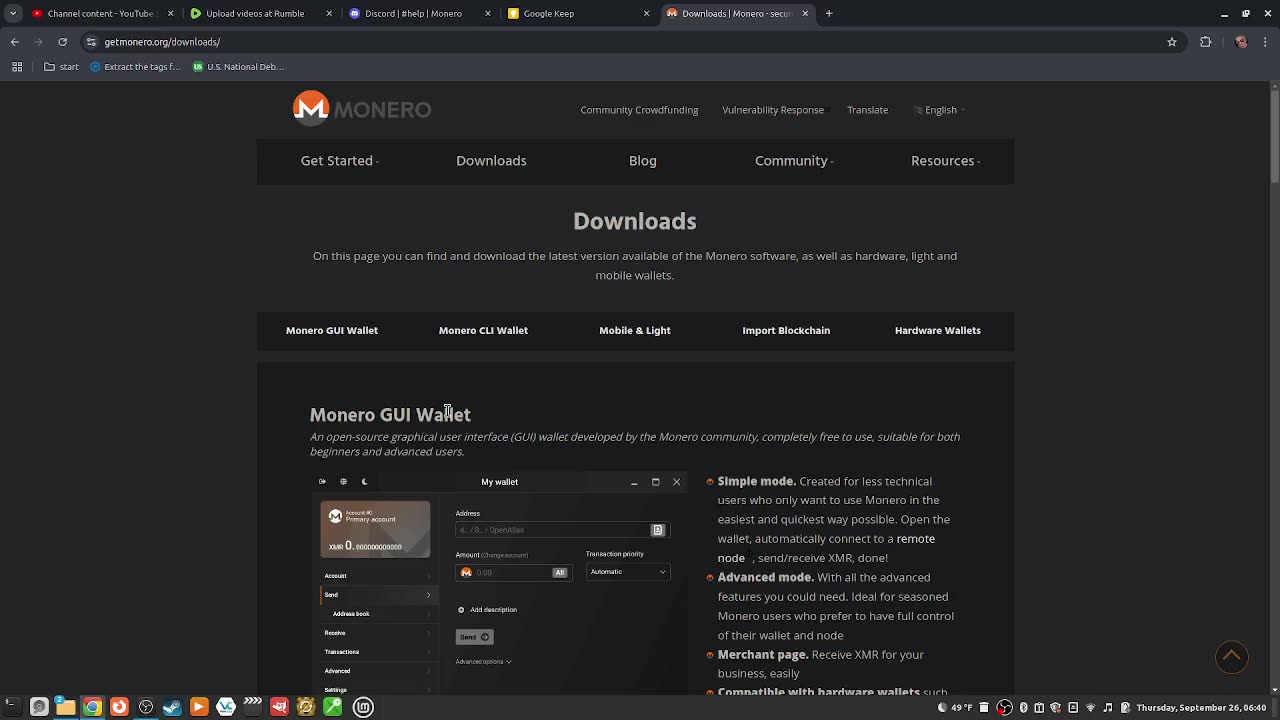Click the Monero logo in the header
Viewport: 1280px width, 720px height.
click(x=362, y=109)
